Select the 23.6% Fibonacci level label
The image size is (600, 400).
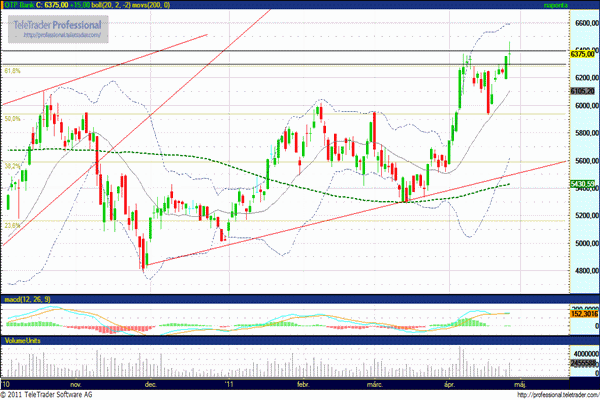click(13, 225)
